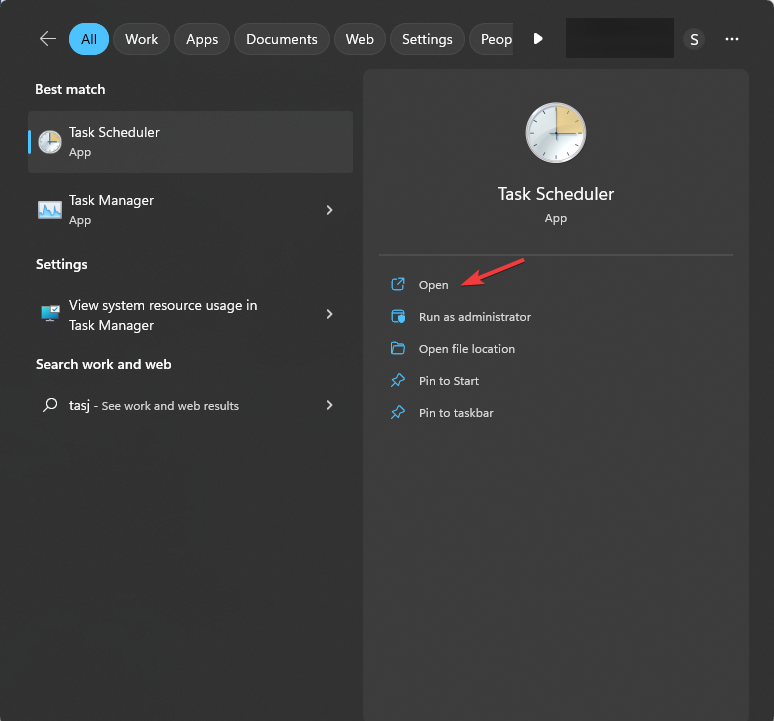This screenshot has height=721, width=774.
Task: Click the Task Manager graph icon
Action: click(50, 210)
